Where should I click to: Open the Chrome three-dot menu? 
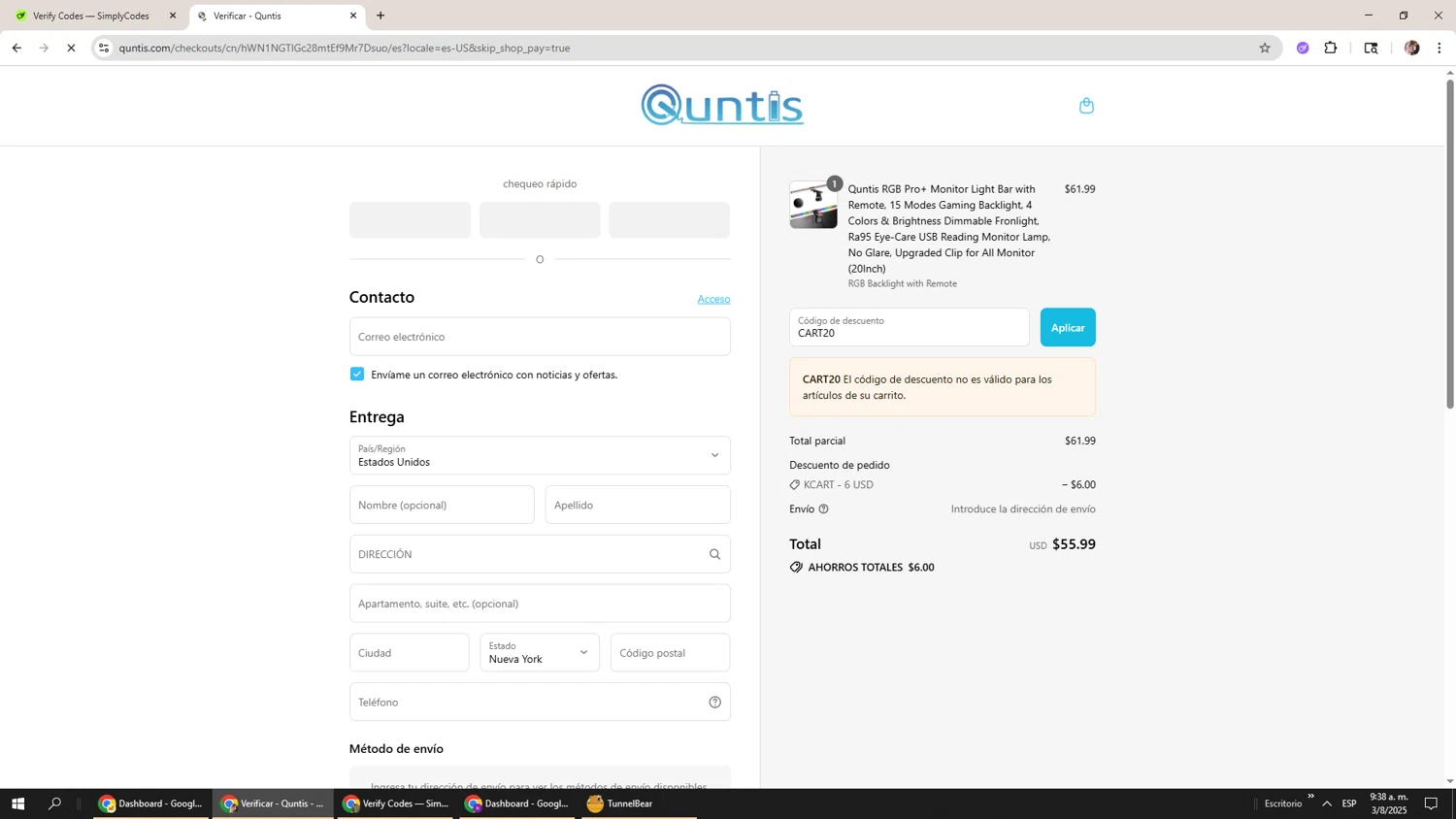click(x=1439, y=48)
